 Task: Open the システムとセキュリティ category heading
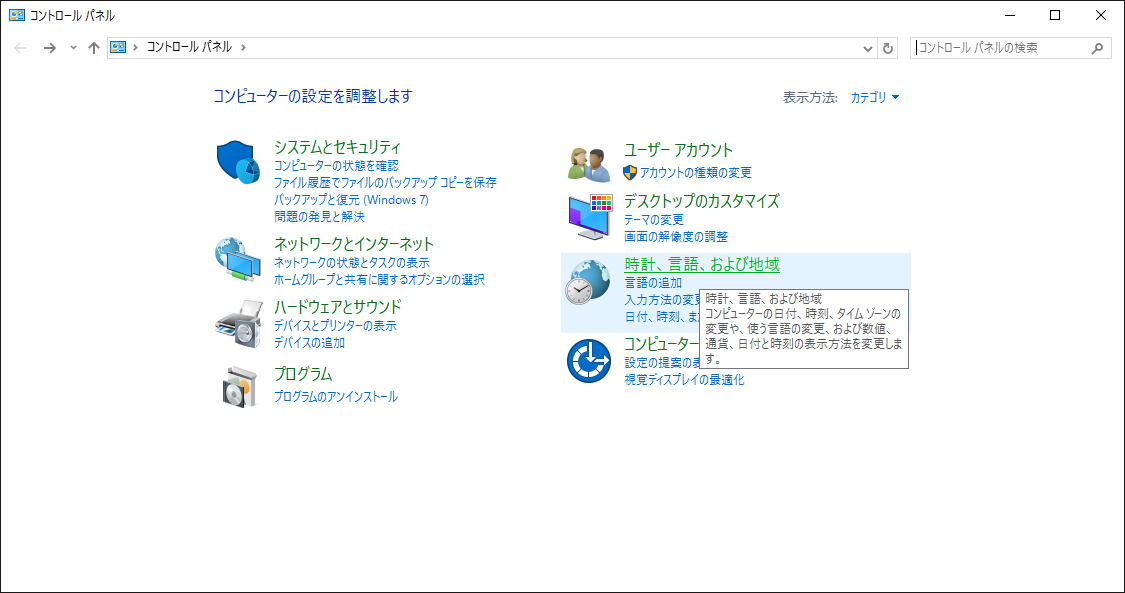coord(337,148)
